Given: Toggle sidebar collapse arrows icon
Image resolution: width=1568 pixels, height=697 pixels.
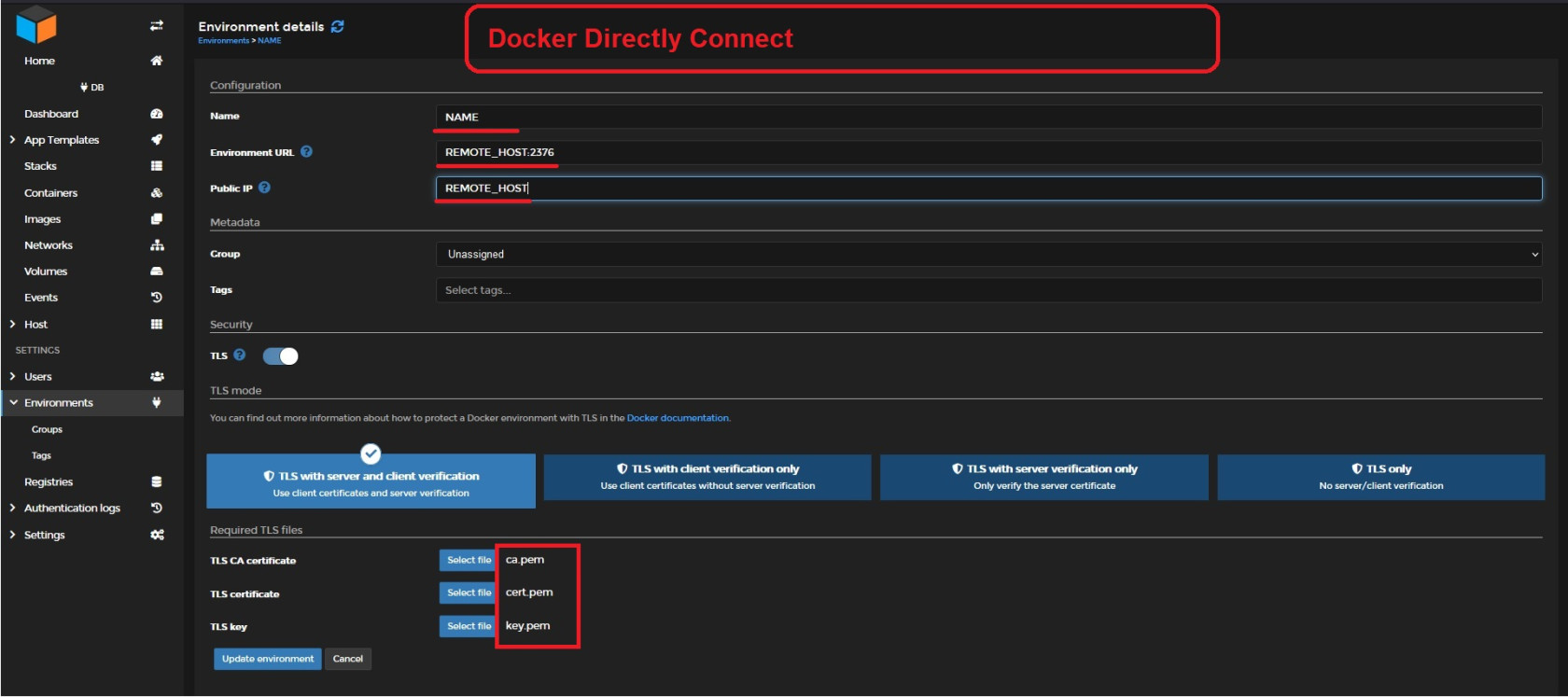Looking at the screenshot, I should [157, 25].
